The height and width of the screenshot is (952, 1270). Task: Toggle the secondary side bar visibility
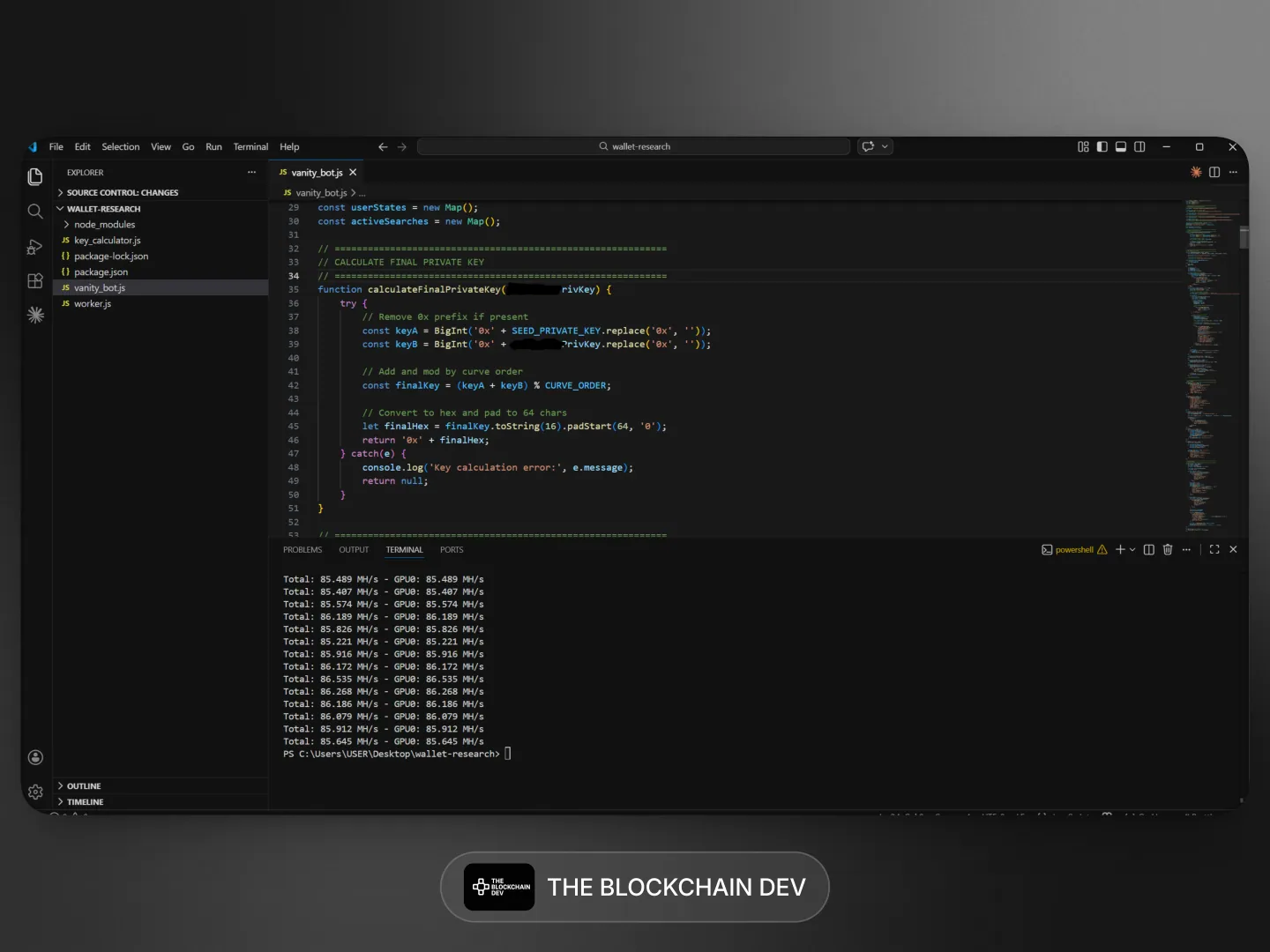point(1139,147)
